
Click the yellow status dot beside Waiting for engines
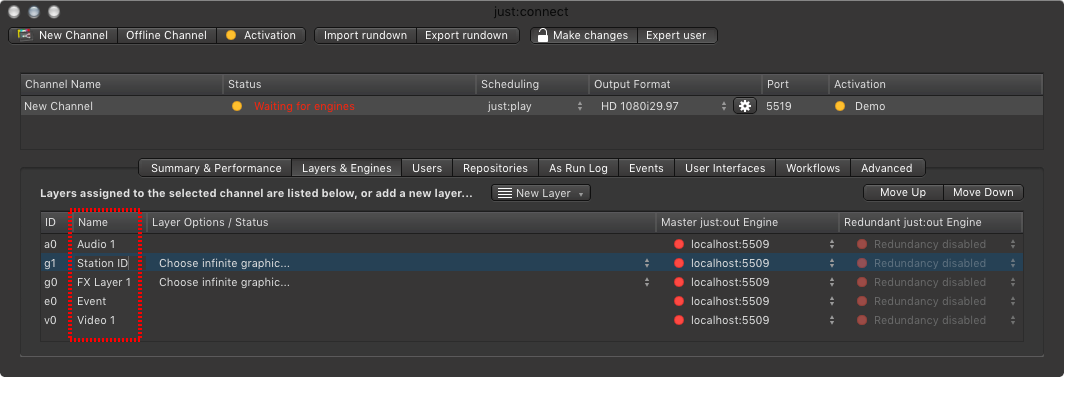[237, 107]
